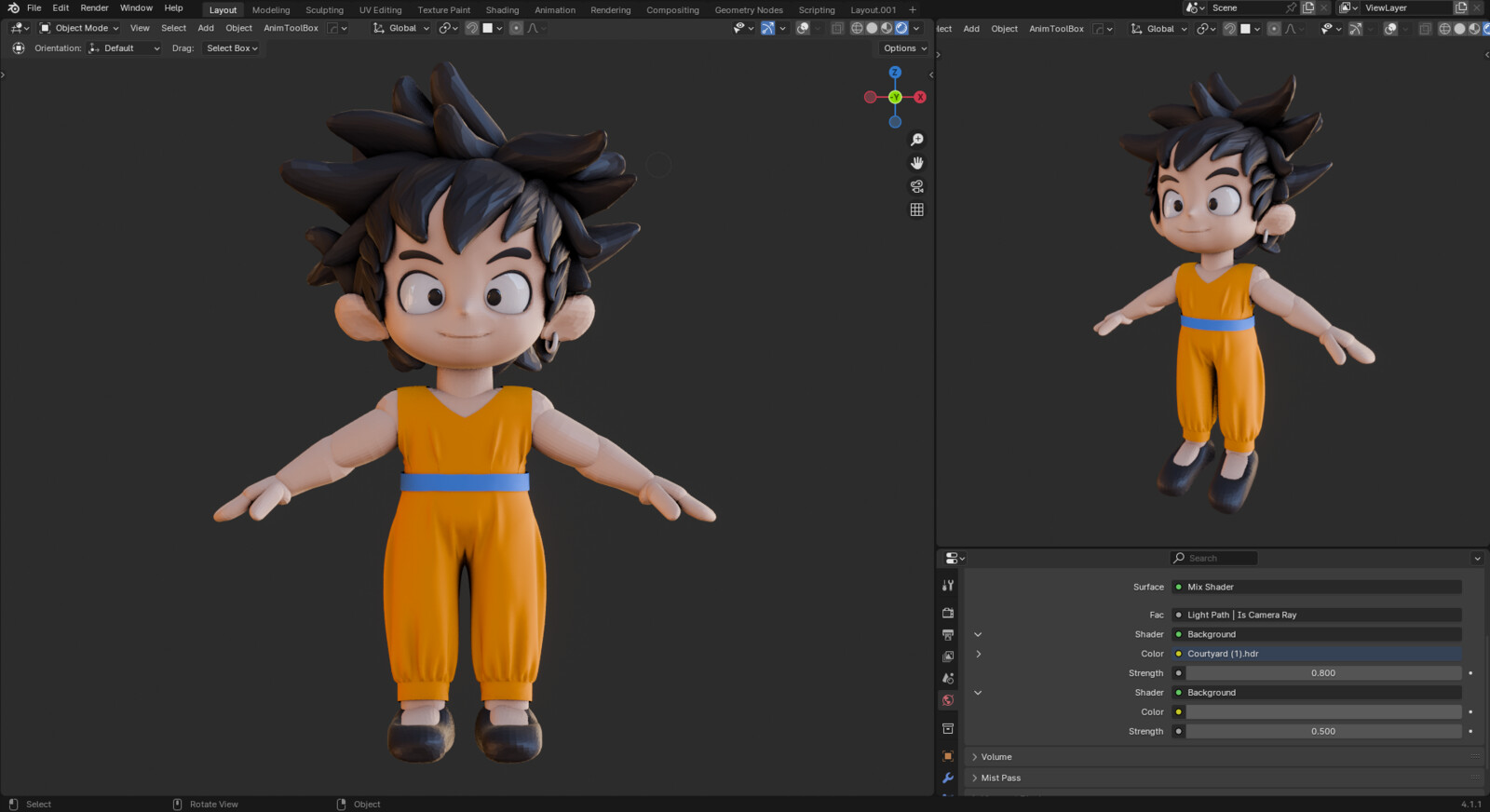Click the Fac Light Path Is Camera Ray field
The image size is (1490, 812).
(x=1317, y=615)
